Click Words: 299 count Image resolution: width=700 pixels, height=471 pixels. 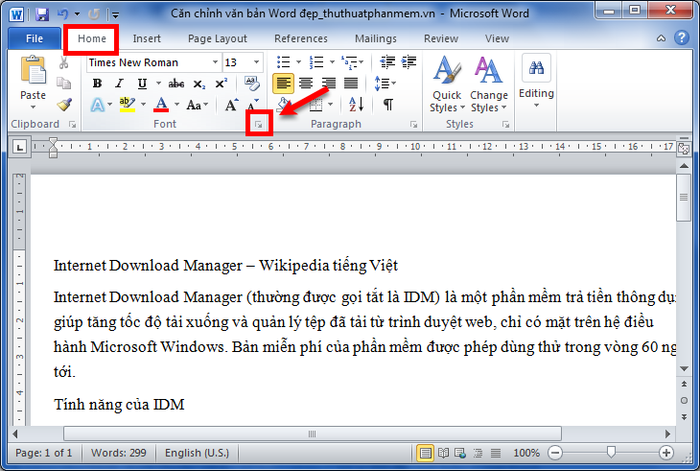(x=119, y=453)
